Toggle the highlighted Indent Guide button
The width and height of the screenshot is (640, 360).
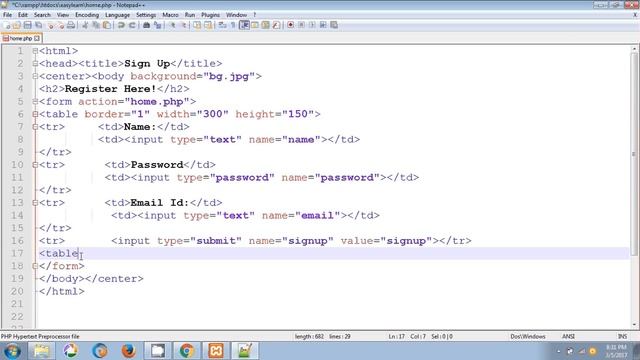pos(244,25)
